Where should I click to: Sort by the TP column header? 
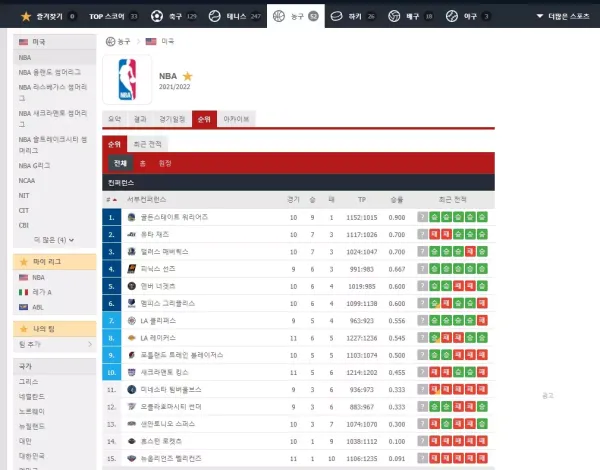362,200
